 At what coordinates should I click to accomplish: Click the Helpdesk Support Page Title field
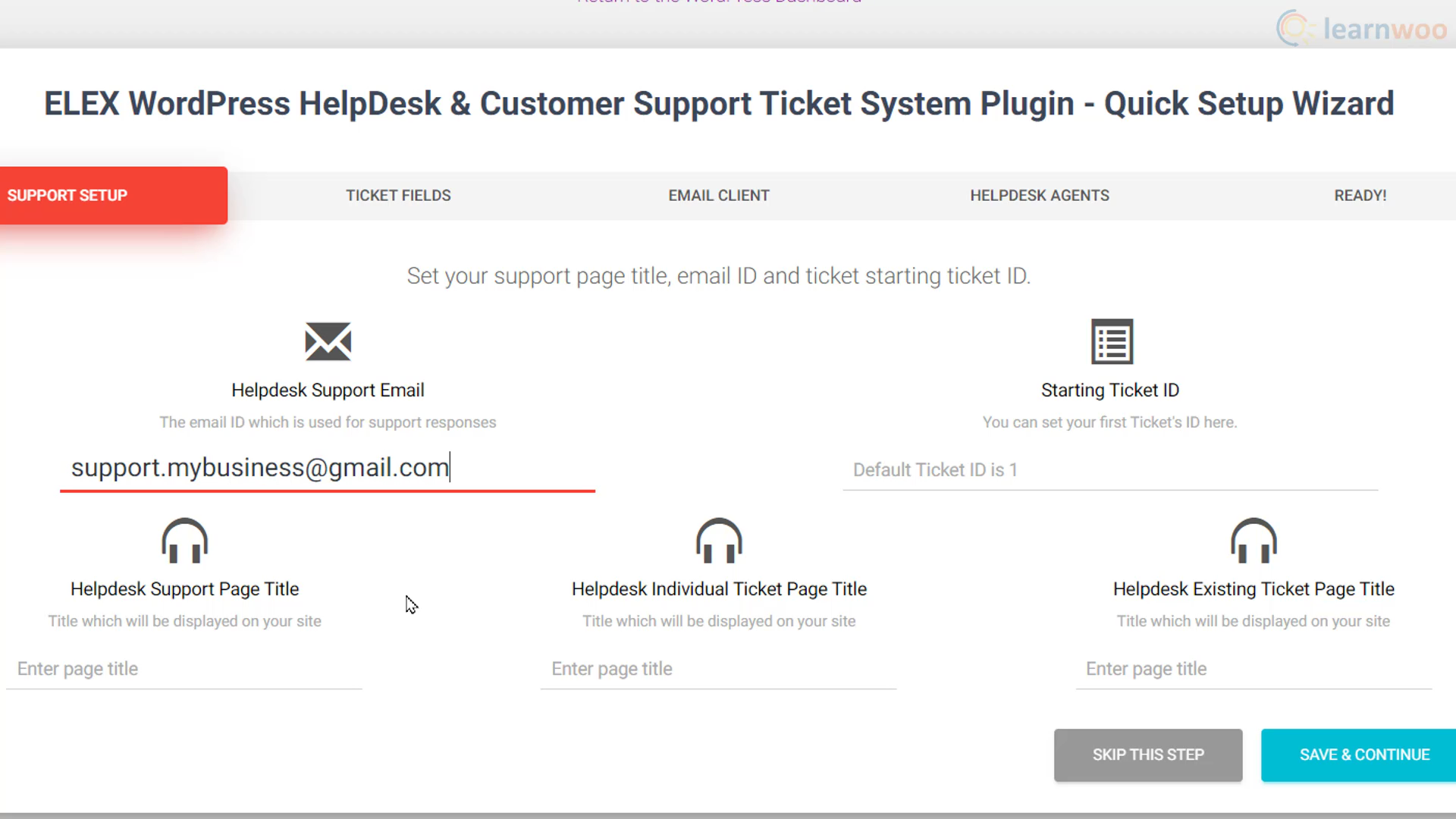coord(184,669)
